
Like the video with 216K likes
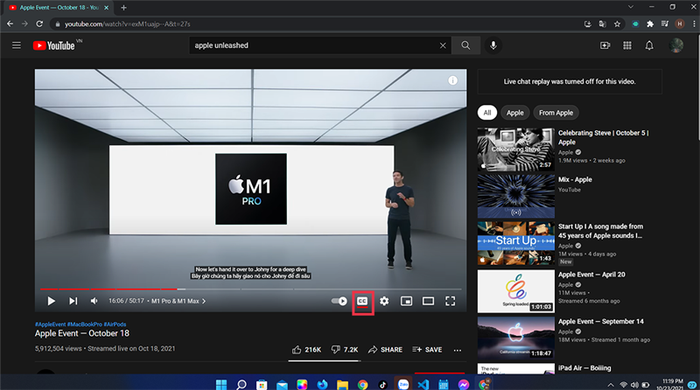pyautogui.click(x=306, y=350)
